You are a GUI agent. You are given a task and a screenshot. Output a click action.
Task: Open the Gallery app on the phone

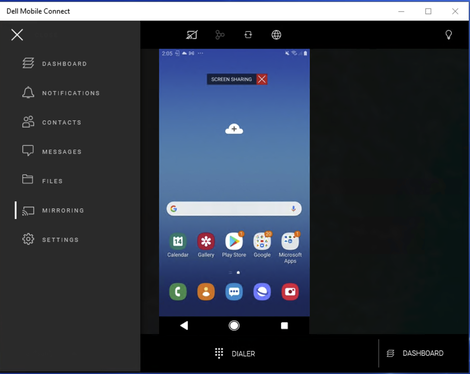coord(206,245)
